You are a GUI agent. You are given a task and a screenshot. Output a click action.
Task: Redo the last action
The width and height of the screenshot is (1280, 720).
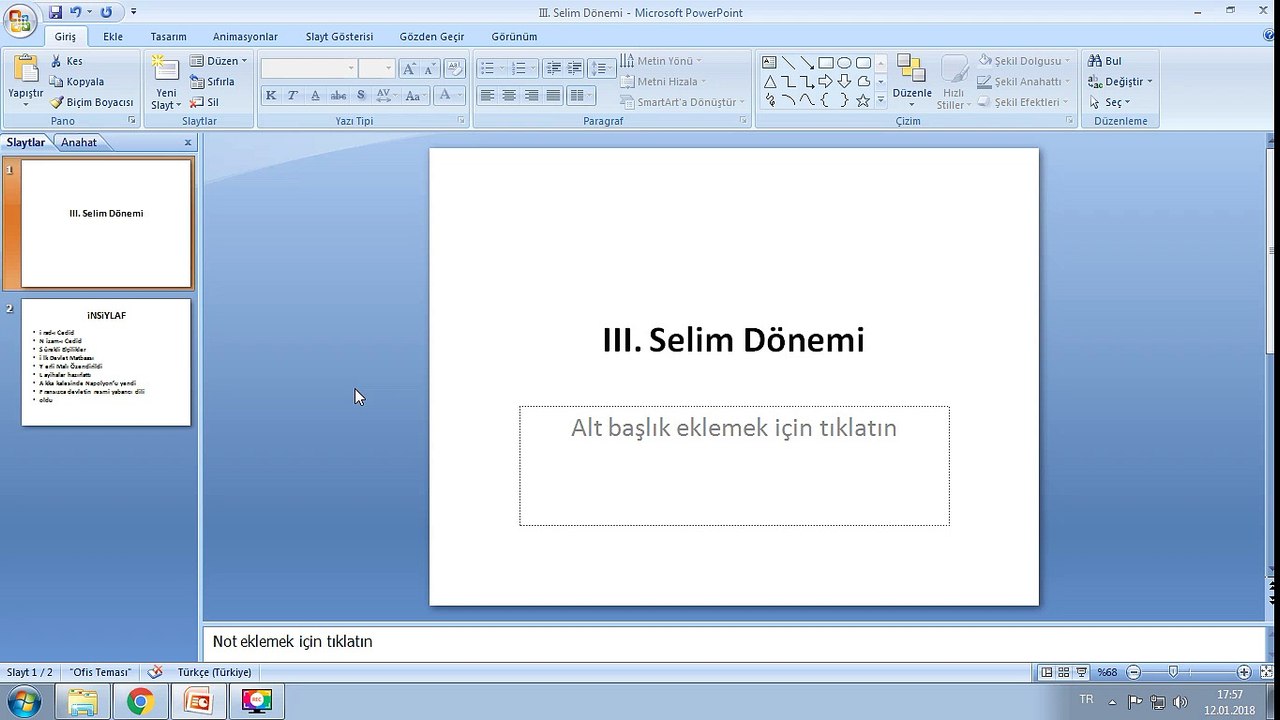[x=106, y=12]
